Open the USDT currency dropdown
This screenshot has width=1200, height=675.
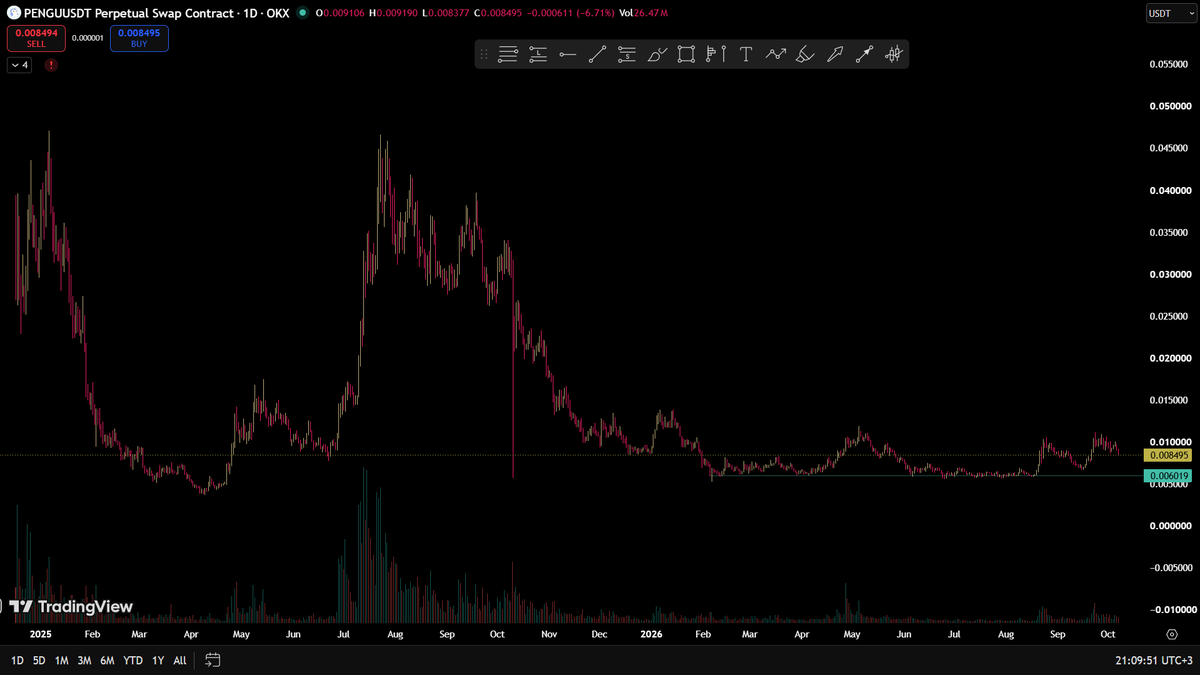click(1169, 13)
